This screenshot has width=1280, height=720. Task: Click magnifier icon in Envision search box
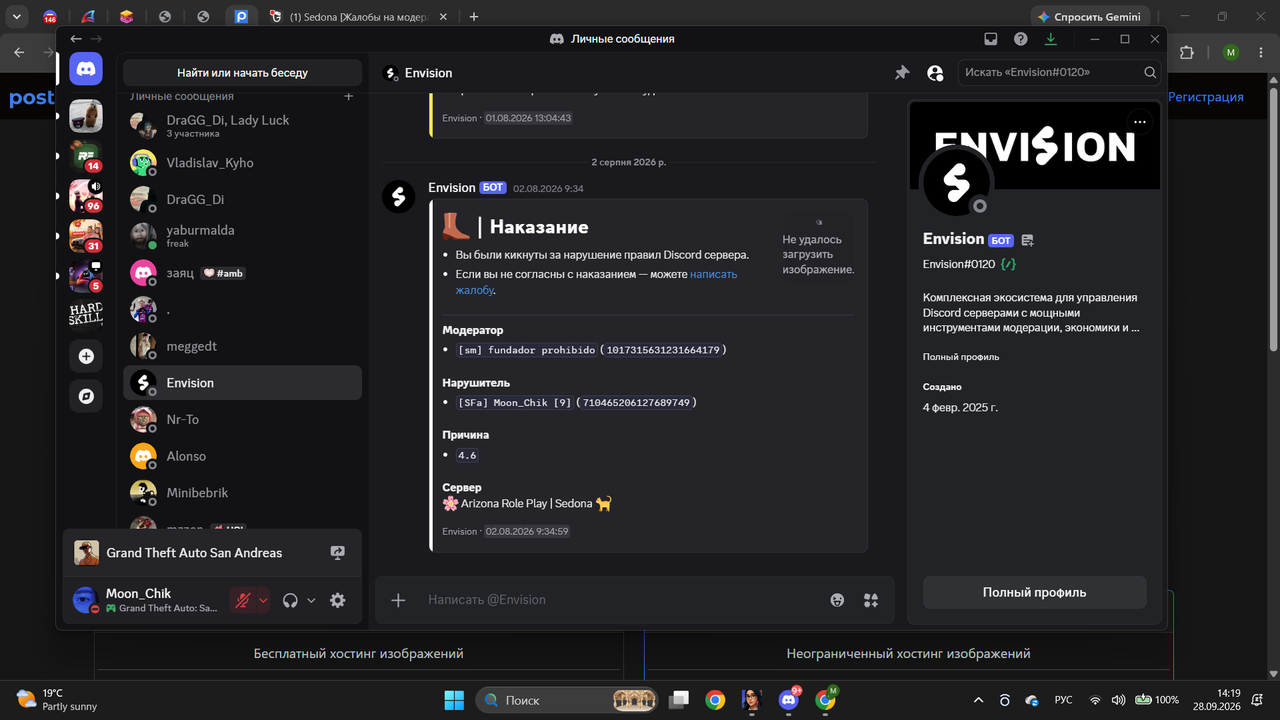[x=1150, y=72]
